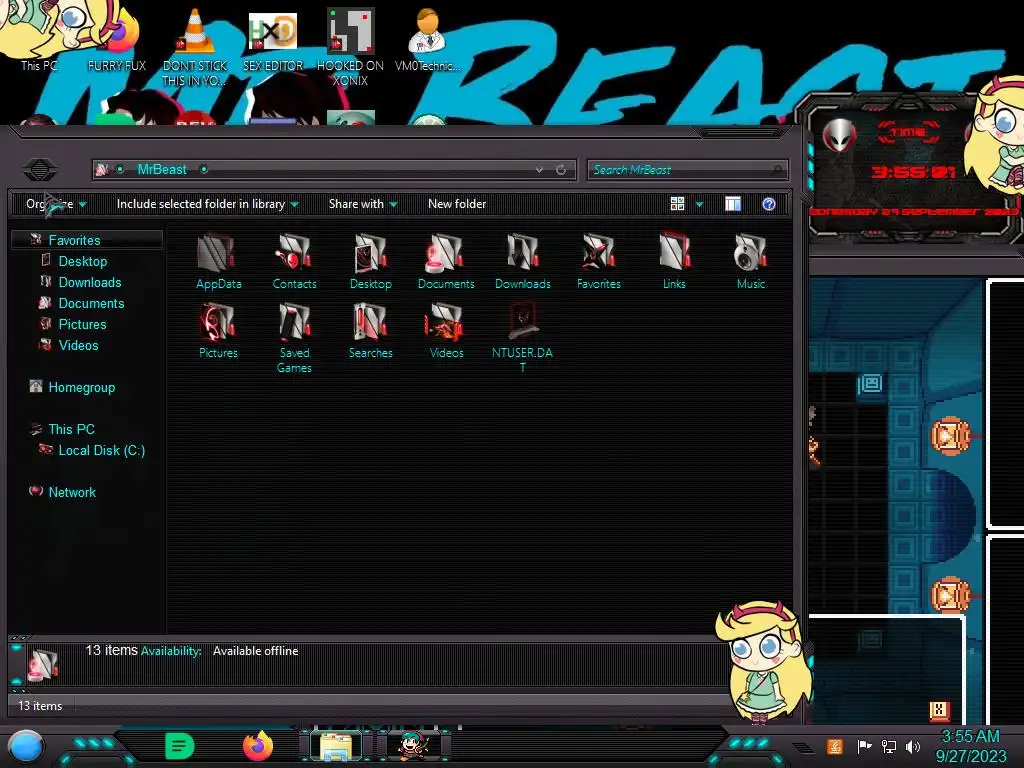The image size is (1024, 768).
Task: Click the taskbar clock showing 3:55 AM
Action: 971,746
